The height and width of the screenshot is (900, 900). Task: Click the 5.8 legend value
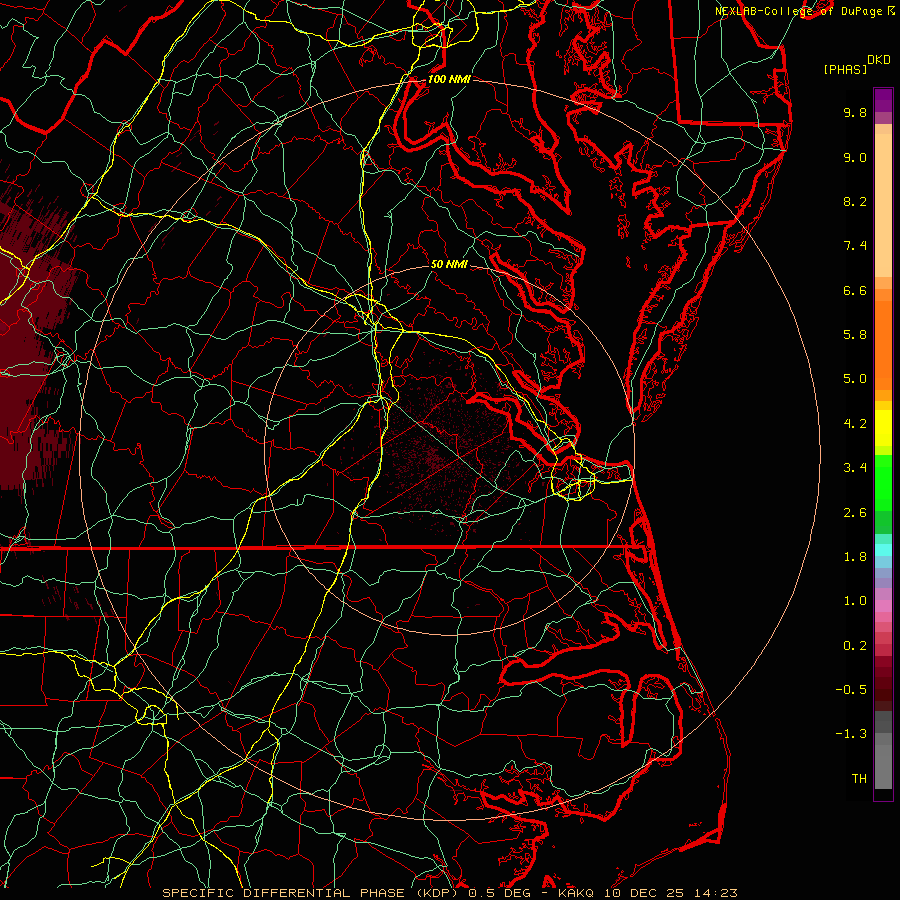pos(855,335)
